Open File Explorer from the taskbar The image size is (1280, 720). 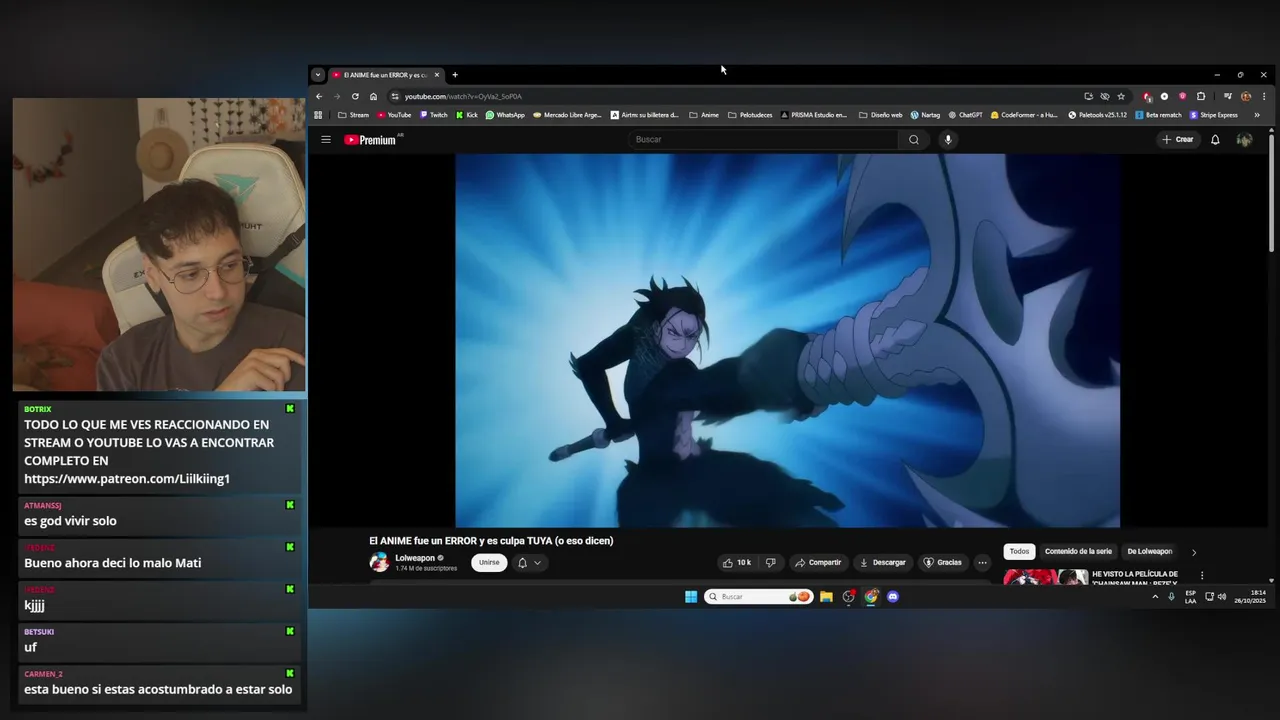point(826,597)
